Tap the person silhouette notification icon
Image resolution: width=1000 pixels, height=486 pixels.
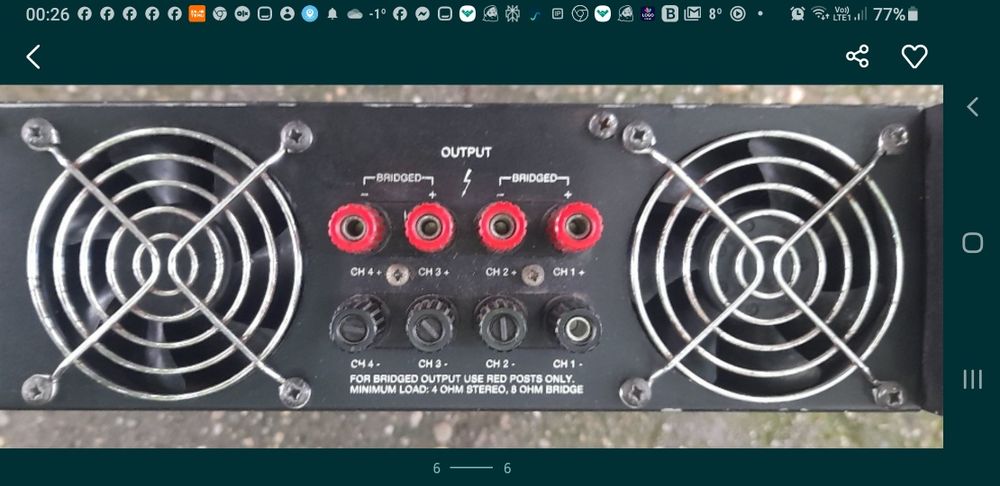[288, 13]
